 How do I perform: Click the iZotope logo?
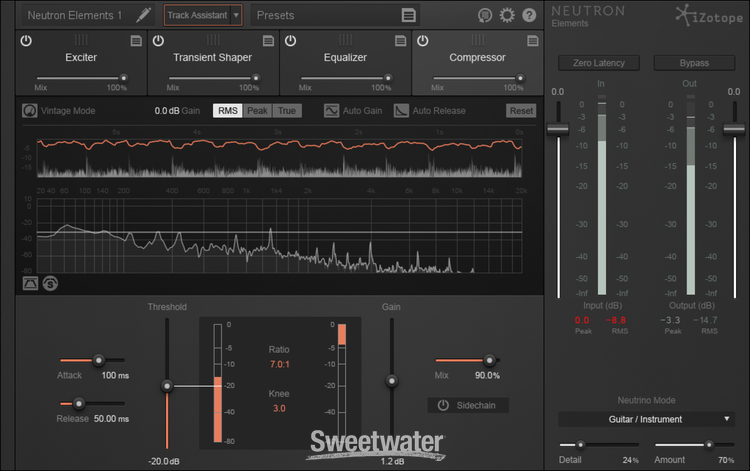point(709,15)
